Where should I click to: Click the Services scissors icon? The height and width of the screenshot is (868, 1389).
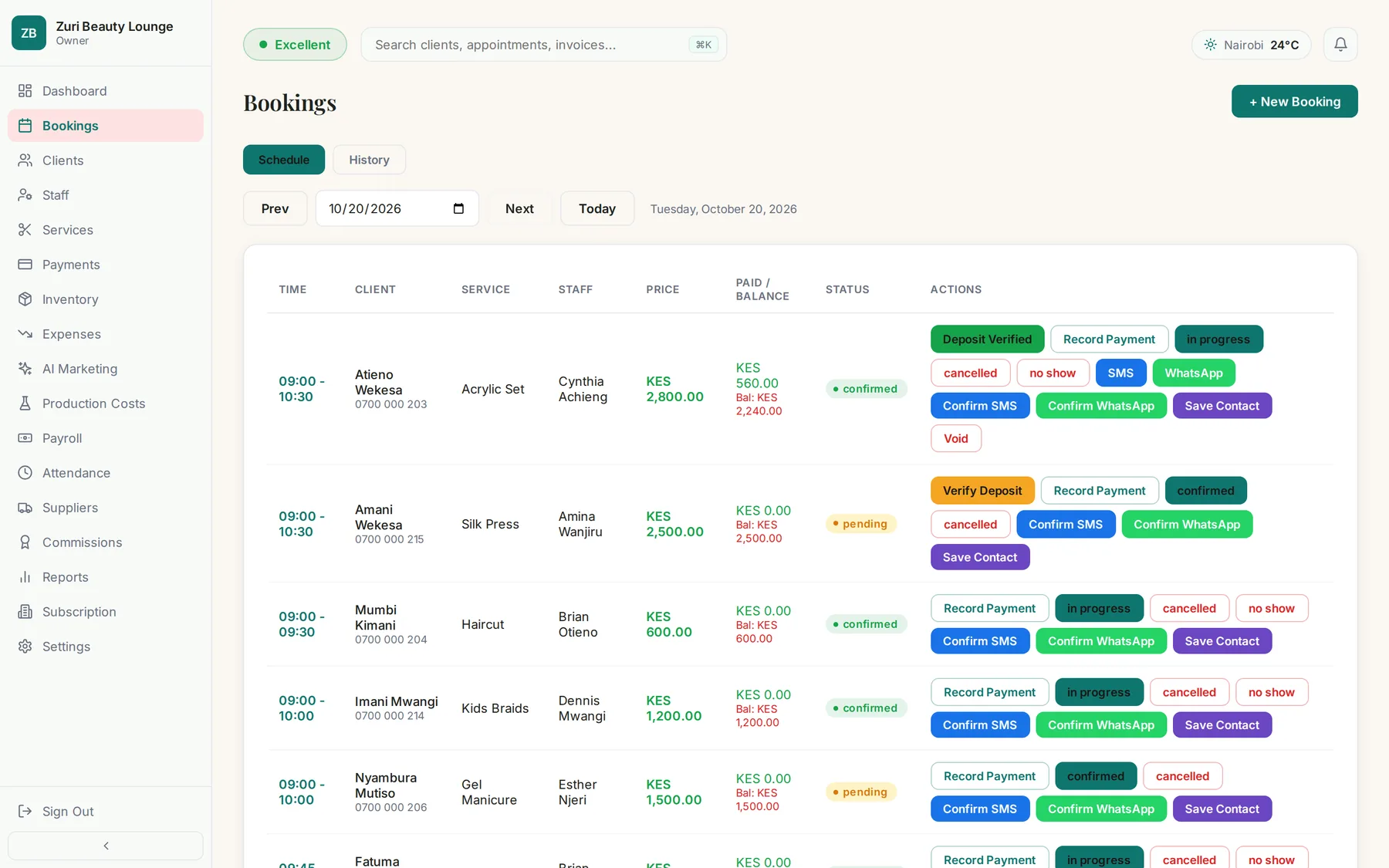tap(25, 230)
